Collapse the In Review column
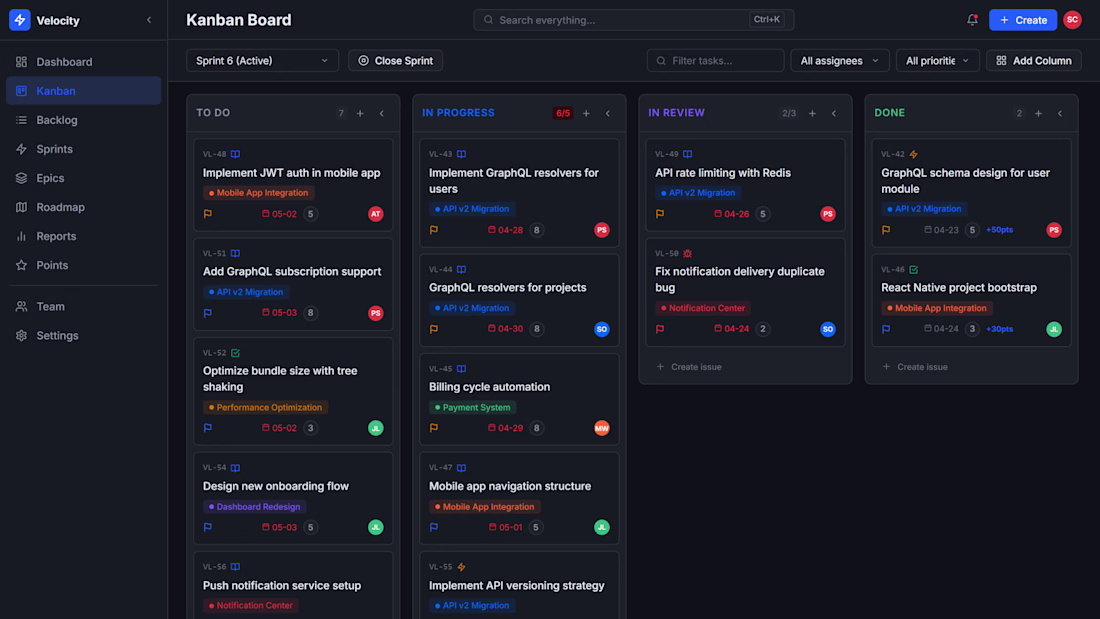 [x=834, y=113]
